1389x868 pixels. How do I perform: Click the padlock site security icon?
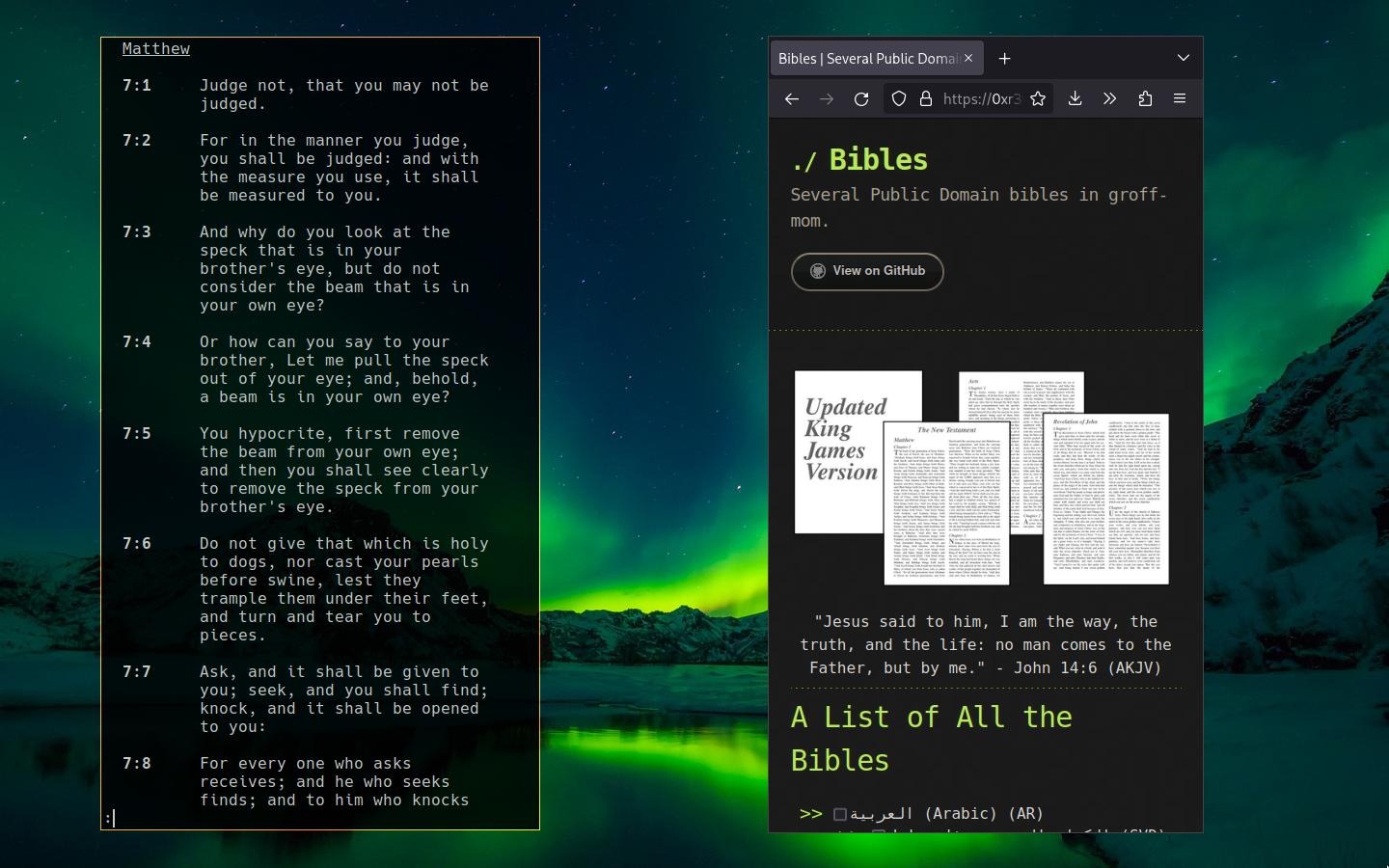[x=926, y=98]
